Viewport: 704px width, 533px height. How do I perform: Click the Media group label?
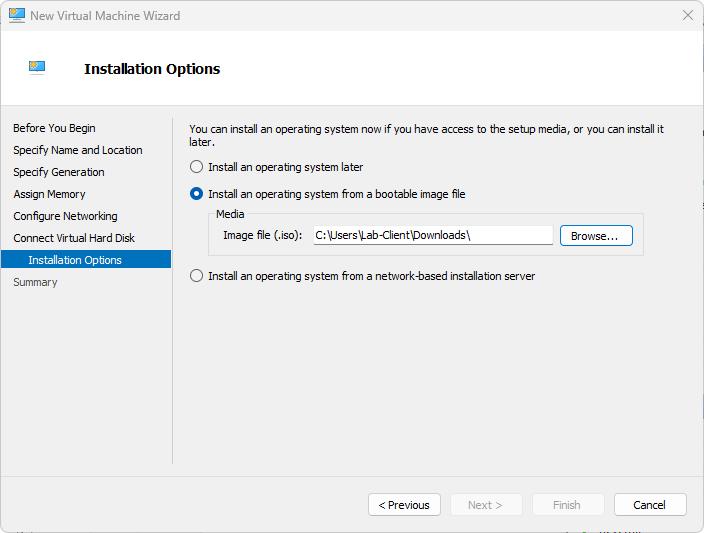click(x=230, y=214)
